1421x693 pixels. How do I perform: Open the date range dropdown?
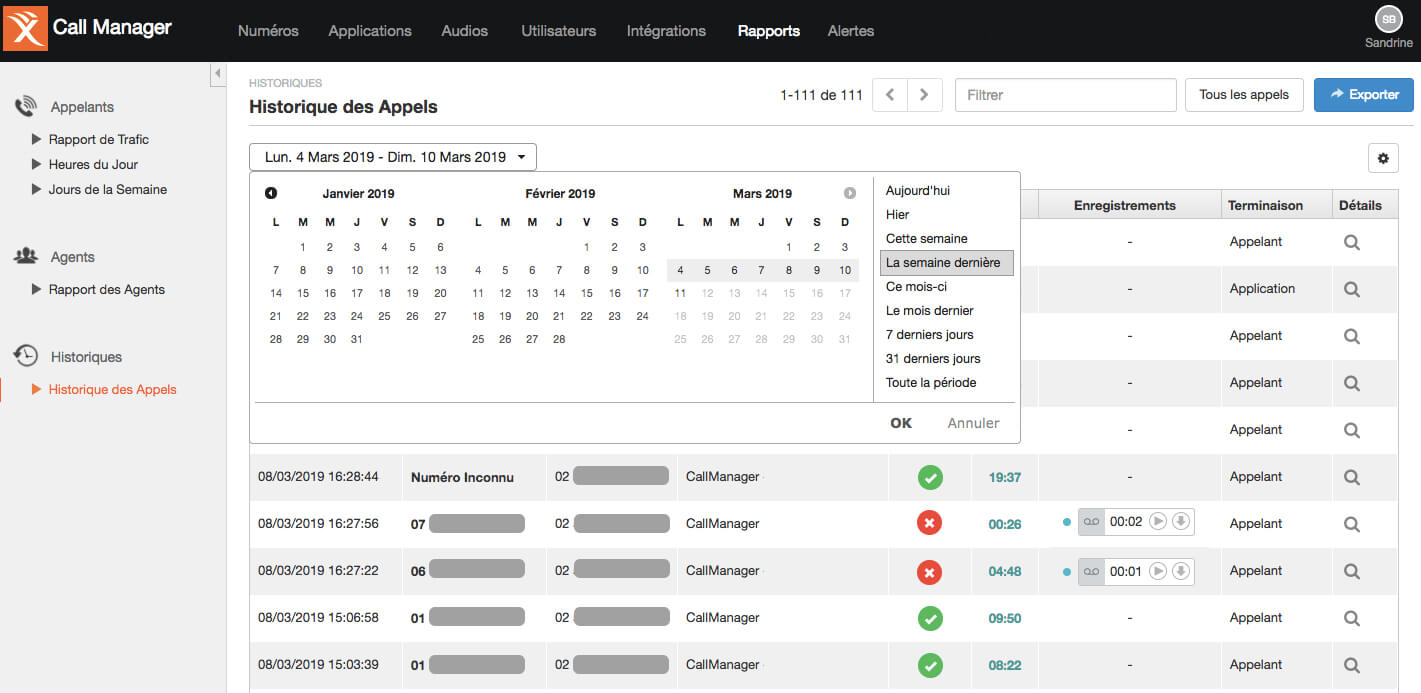tap(393, 157)
